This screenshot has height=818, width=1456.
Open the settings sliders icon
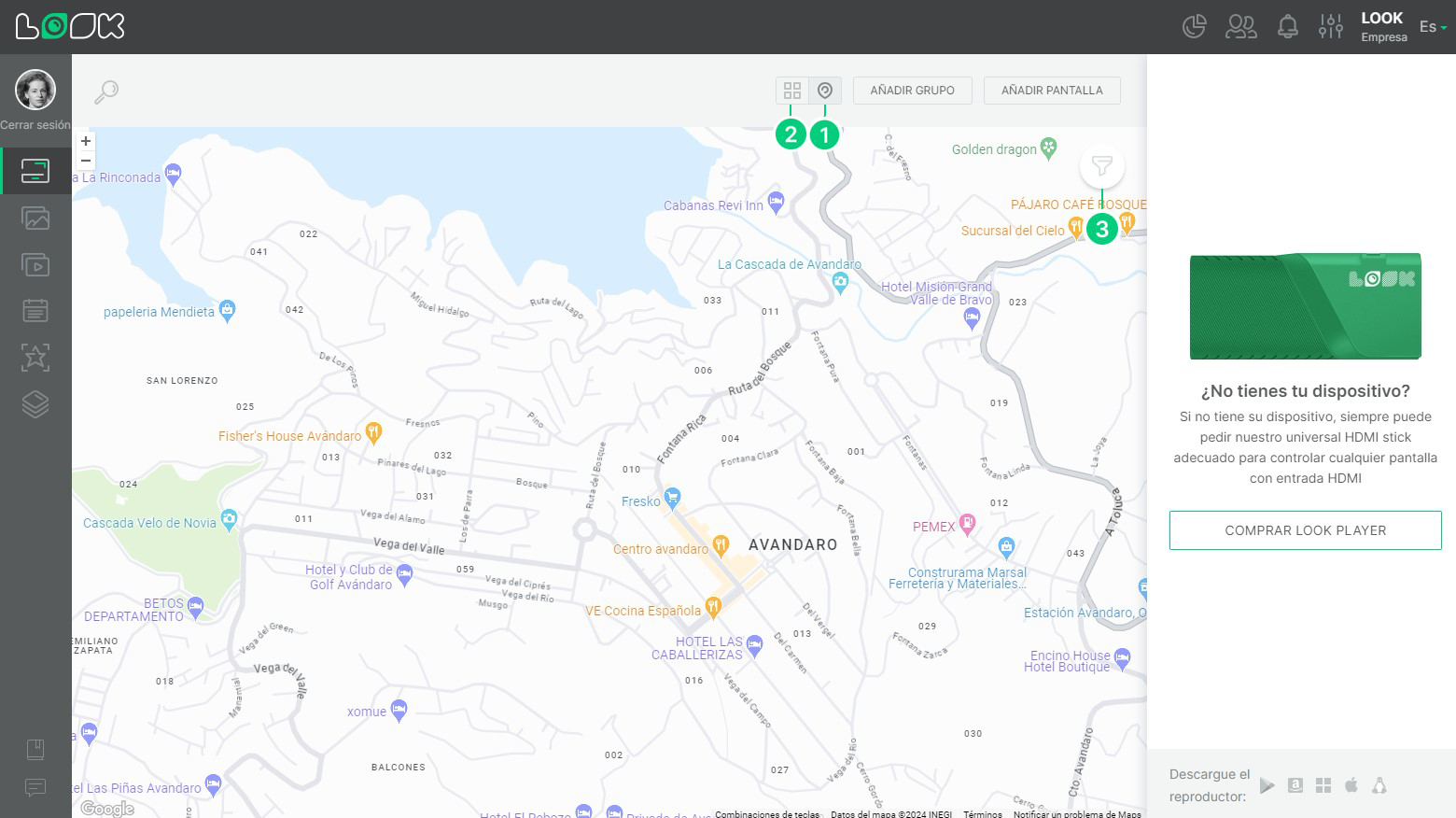point(1331,26)
